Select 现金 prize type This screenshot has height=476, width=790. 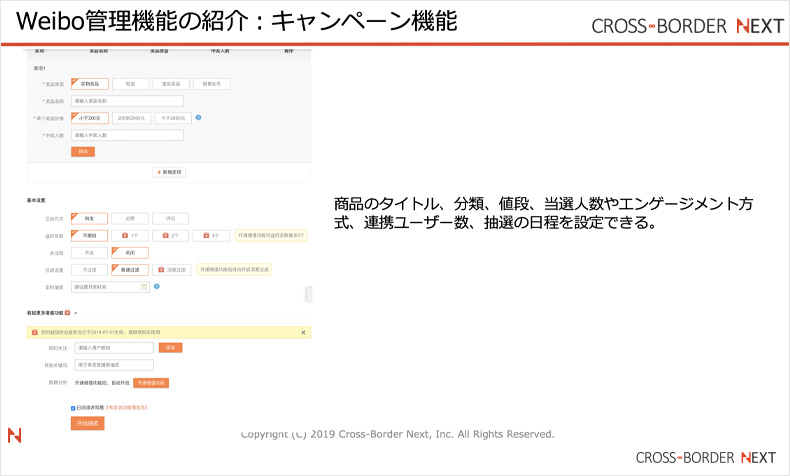[130, 84]
